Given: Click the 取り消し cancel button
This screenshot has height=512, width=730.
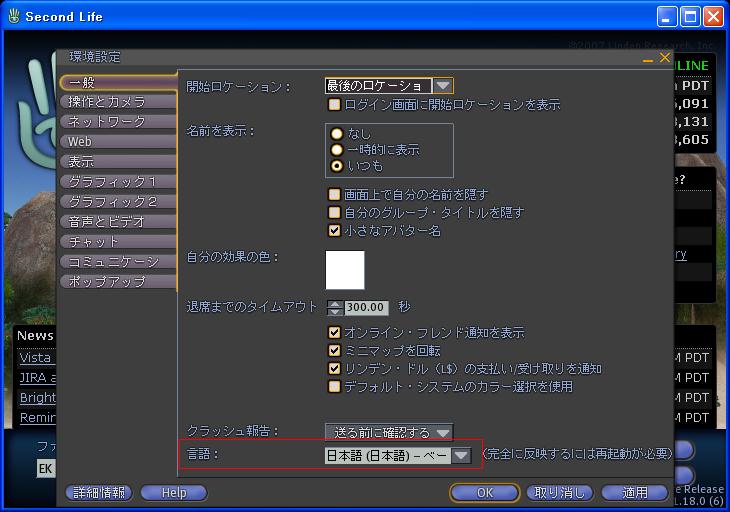Looking at the screenshot, I should tap(559, 492).
